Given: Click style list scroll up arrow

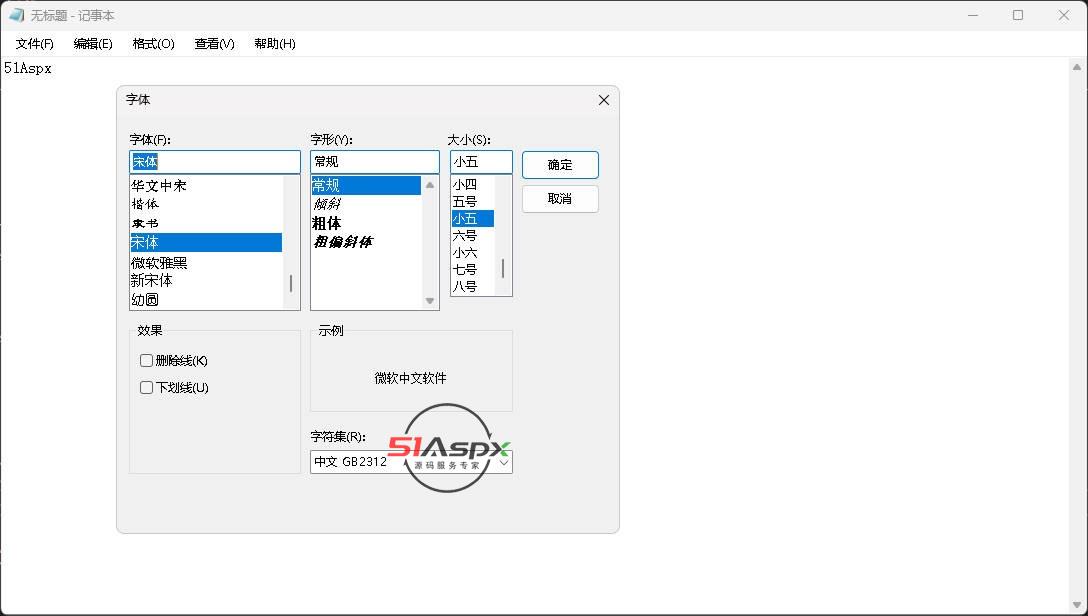Looking at the screenshot, I should (430, 185).
